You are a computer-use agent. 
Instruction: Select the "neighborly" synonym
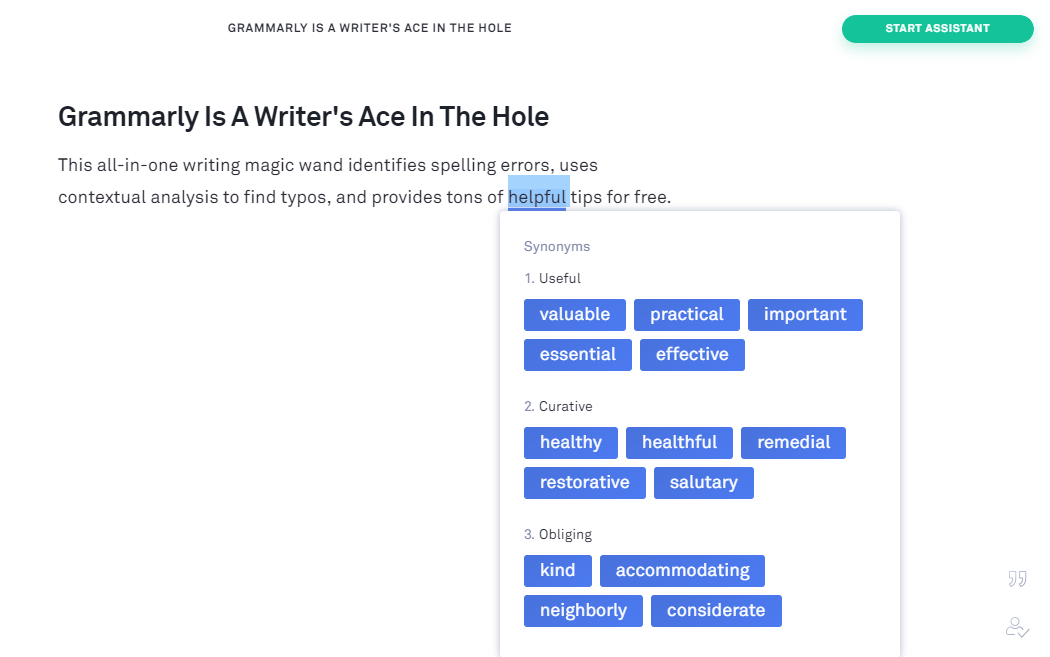coord(583,611)
